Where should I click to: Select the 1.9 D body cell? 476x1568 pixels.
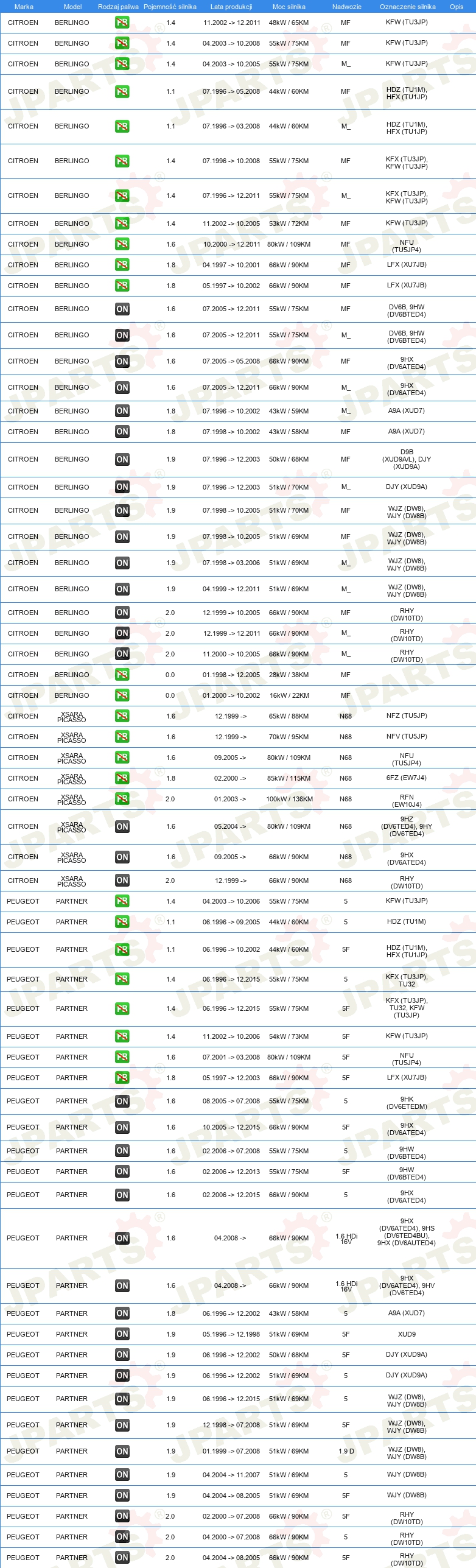click(x=346, y=1452)
